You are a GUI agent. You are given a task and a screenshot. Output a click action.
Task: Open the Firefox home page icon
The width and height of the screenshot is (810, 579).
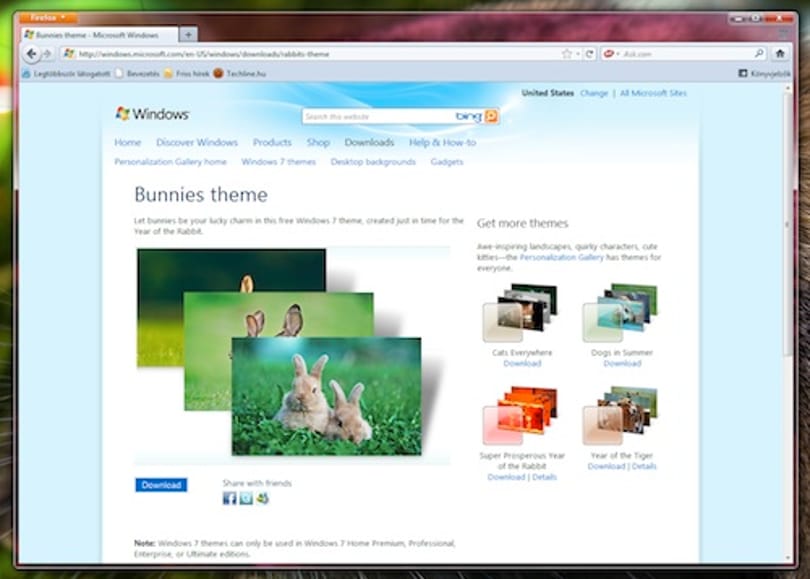pos(780,53)
